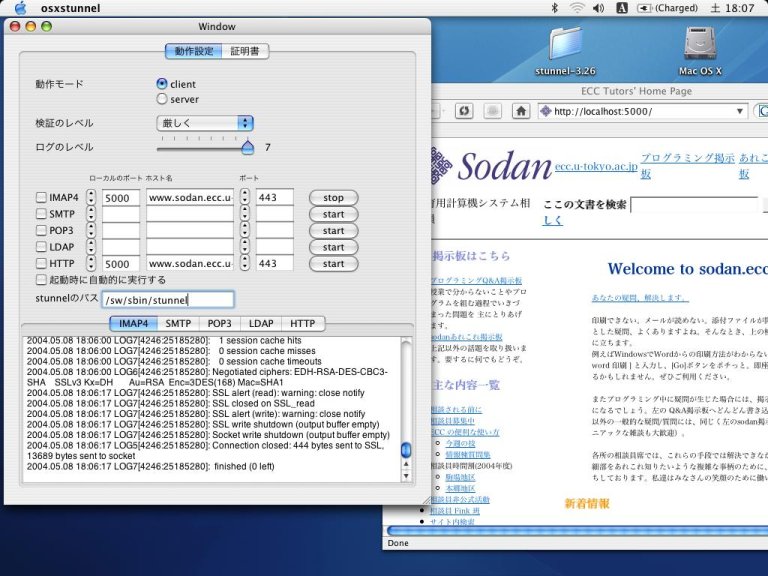The image size is (768, 576).
Task: Open the ecc.u-tokyo.ac.jp link
Action: point(596,166)
